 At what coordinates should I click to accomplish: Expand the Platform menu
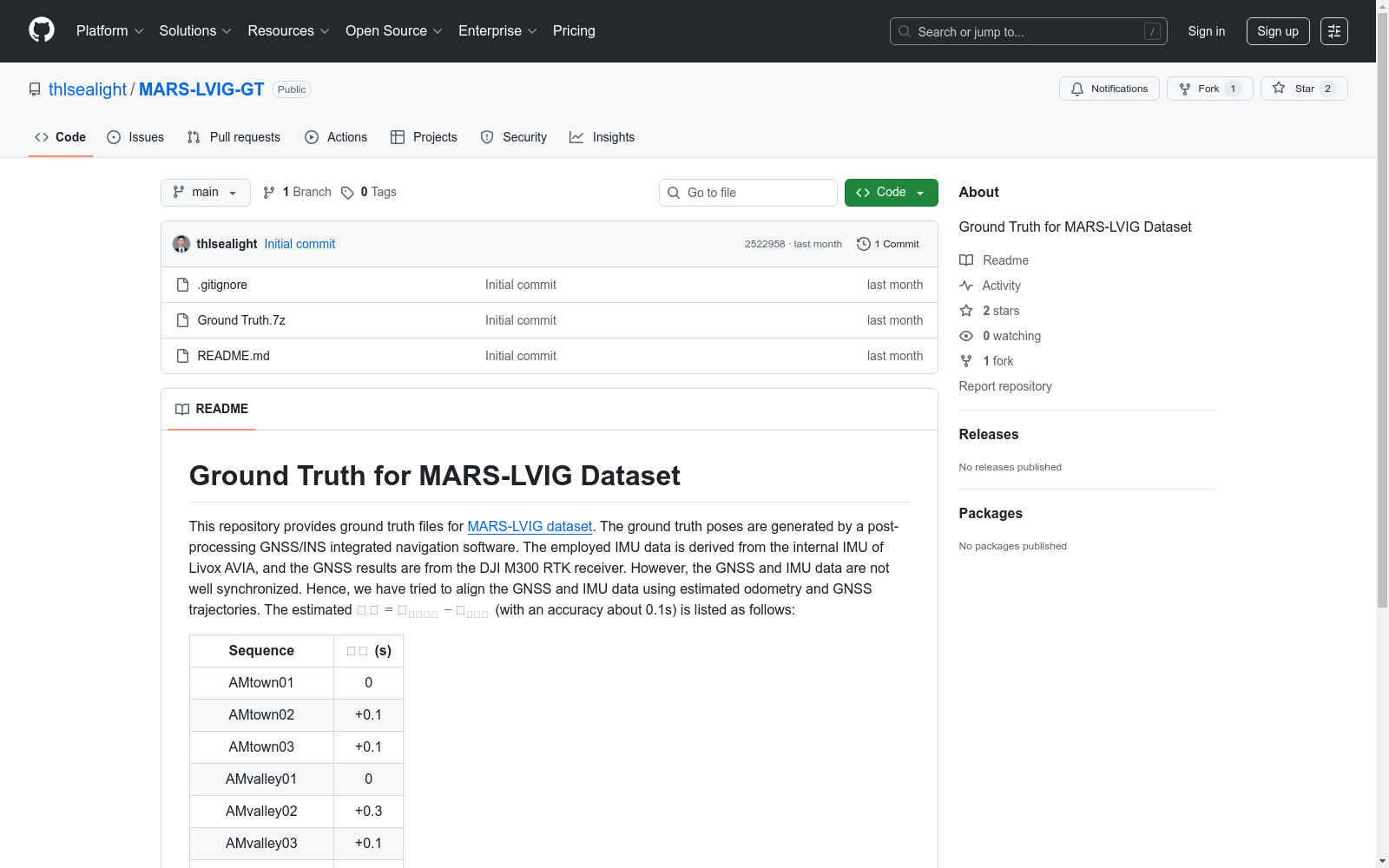click(109, 31)
